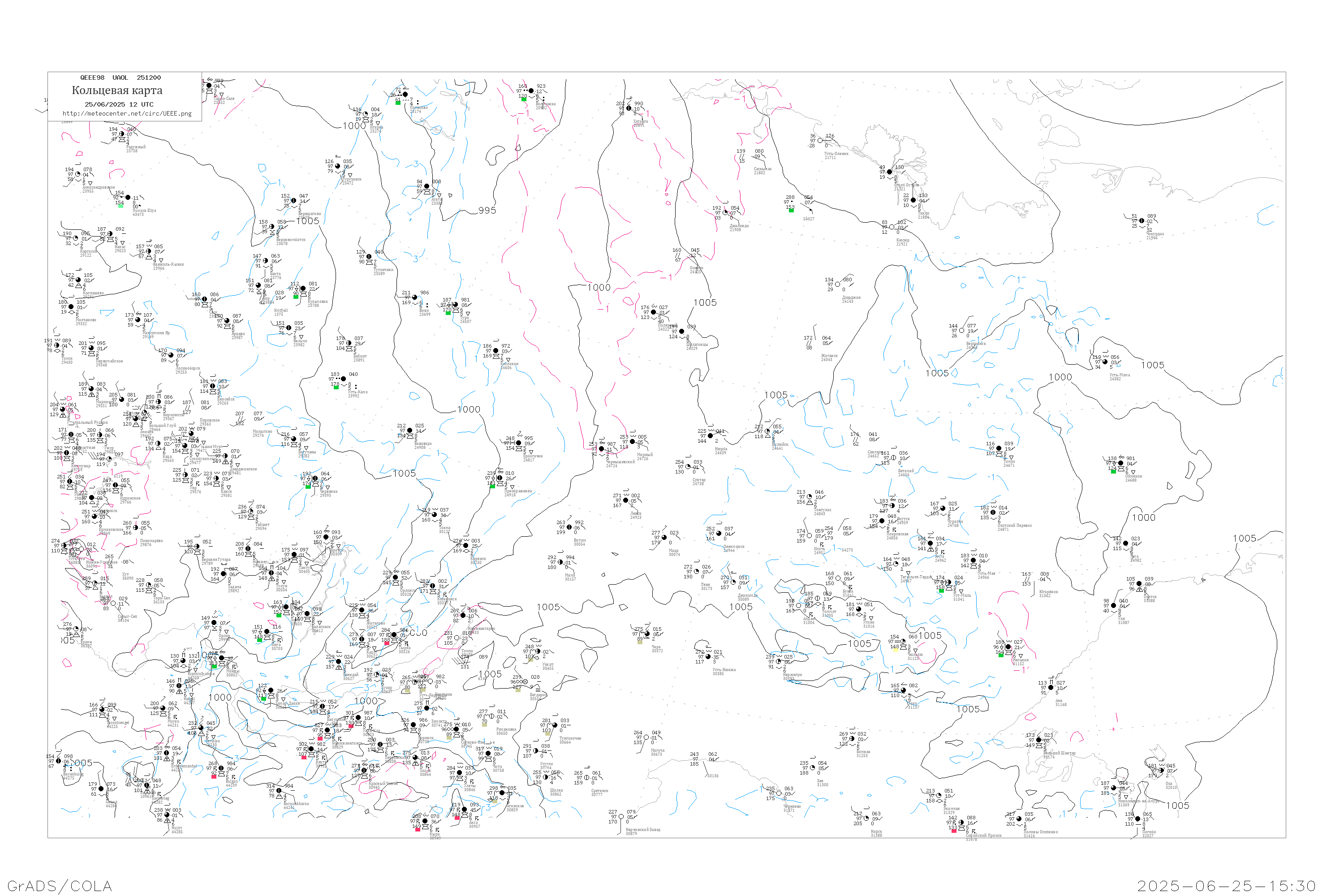Click the light green square at Nuwara Eliya
Image resolution: width=1344 pixels, height=896 pixels.
tap(121, 206)
